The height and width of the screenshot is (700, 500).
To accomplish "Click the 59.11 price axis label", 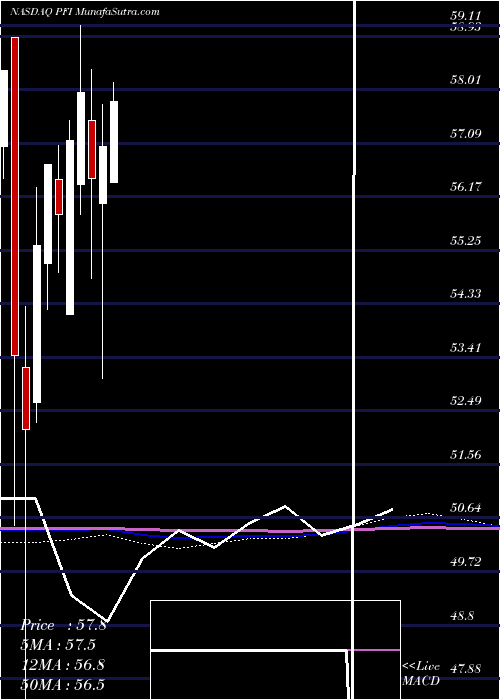I will tap(465, 15).
